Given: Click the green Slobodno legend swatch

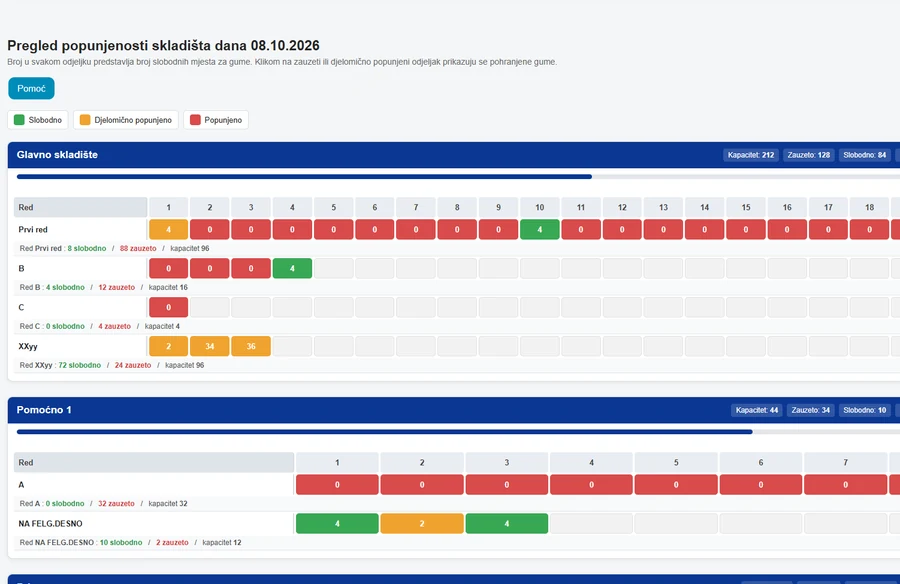Looking at the screenshot, I should (x=20, y=120).
